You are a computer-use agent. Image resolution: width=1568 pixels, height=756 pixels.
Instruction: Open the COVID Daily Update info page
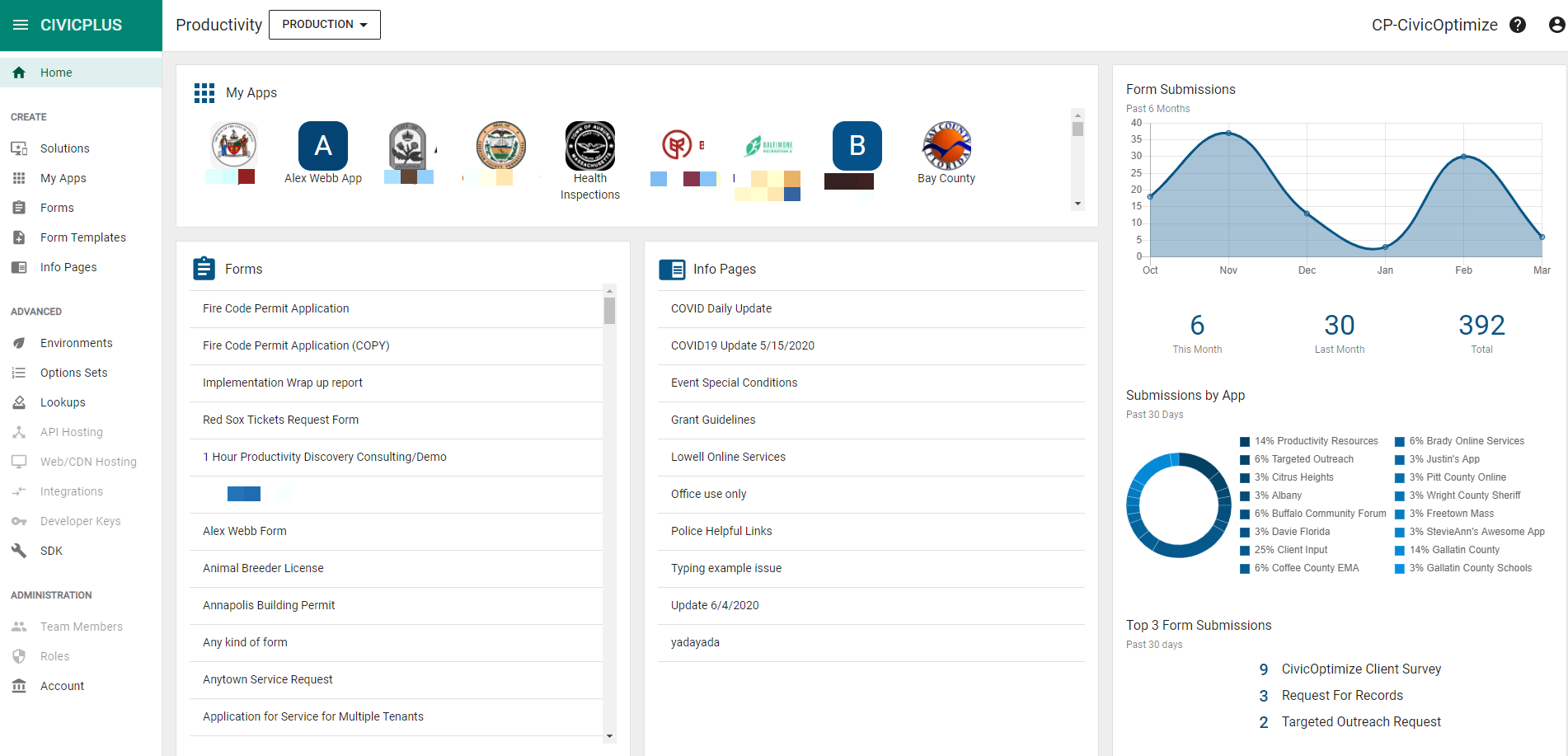click(871, 309)
